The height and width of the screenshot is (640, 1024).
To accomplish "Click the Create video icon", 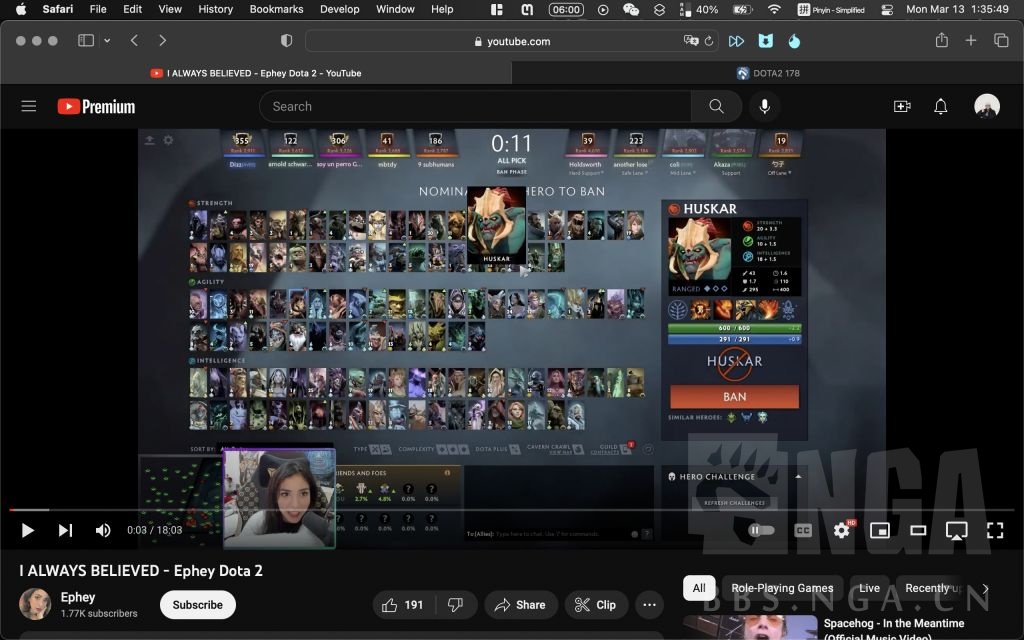I will point(902,106).
